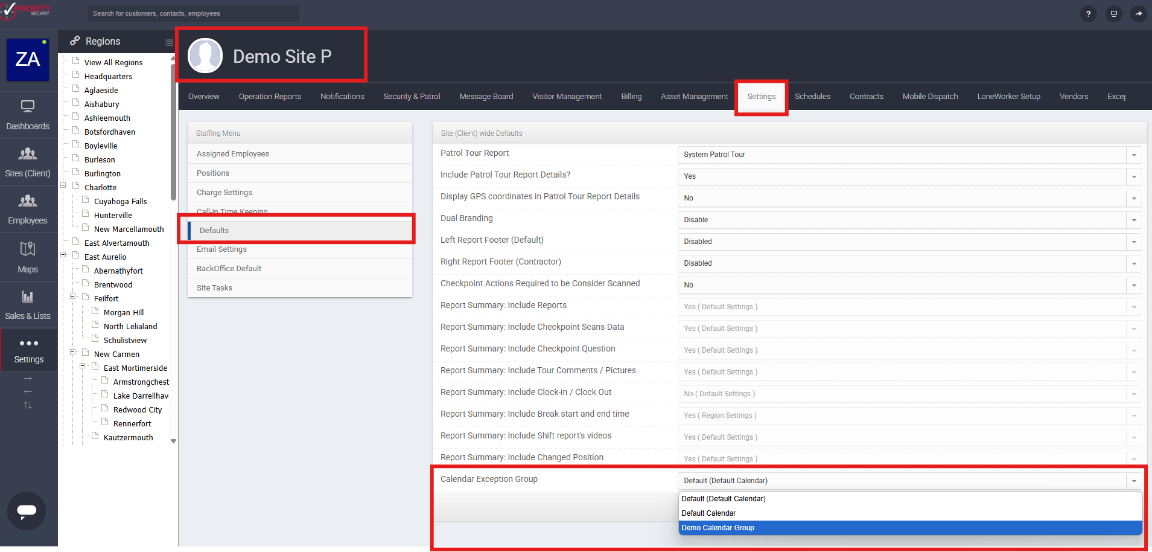Choose Demo Calendar Group option
The height and width of the screenshot is (552, 1152).
pyautogui.click(x=910, y=528)
